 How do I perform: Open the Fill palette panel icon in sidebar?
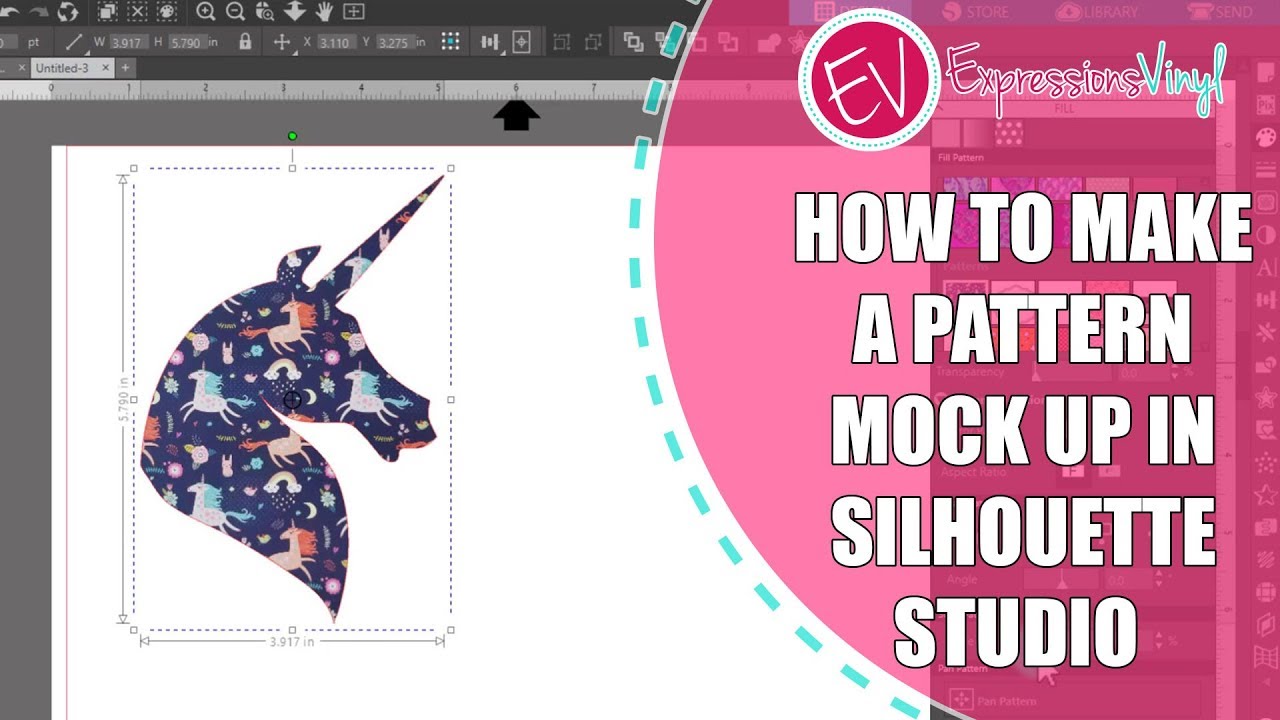click(x=1265, y=137)
